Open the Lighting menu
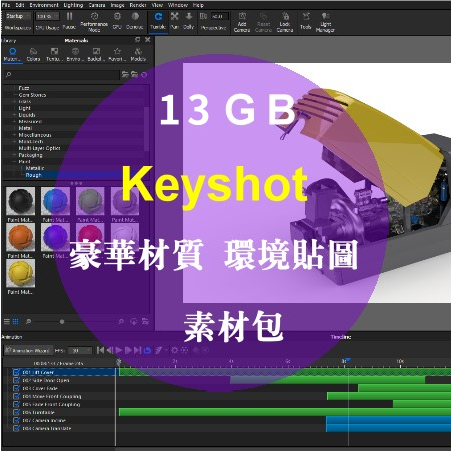Viewport: 451px width, 451px height. coord(73,5)
